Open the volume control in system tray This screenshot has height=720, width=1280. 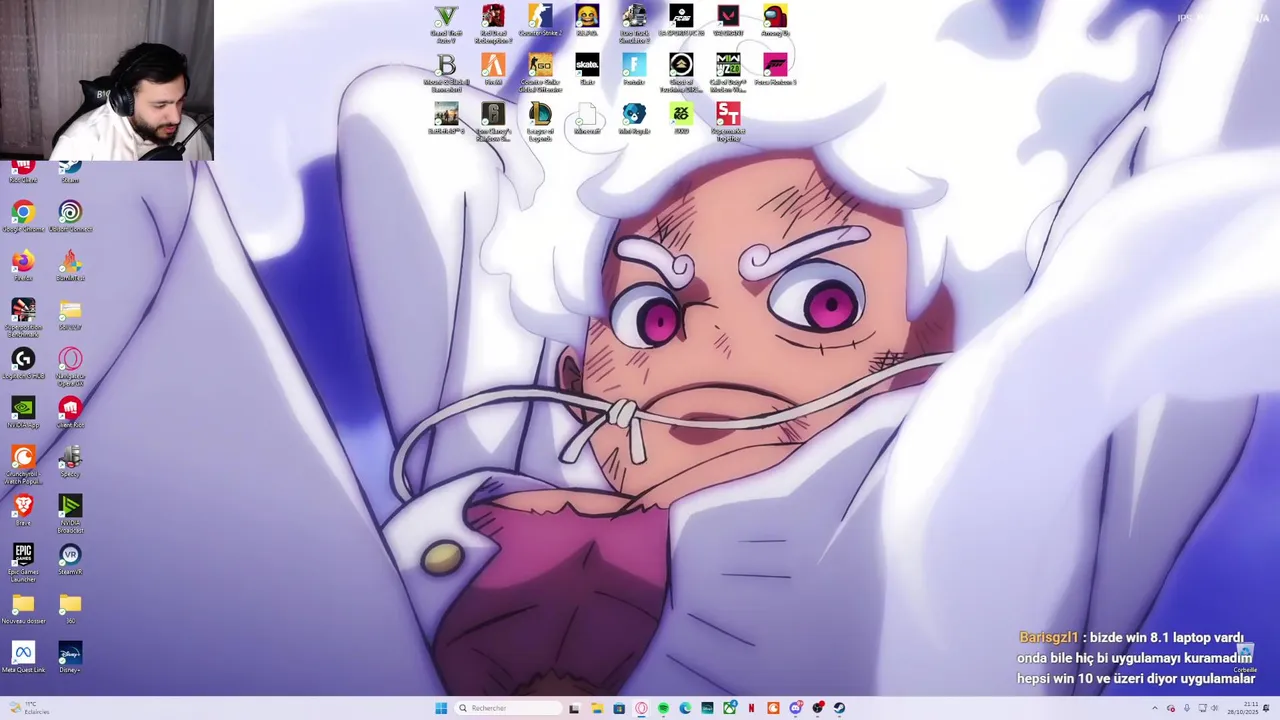(1215, 708)
